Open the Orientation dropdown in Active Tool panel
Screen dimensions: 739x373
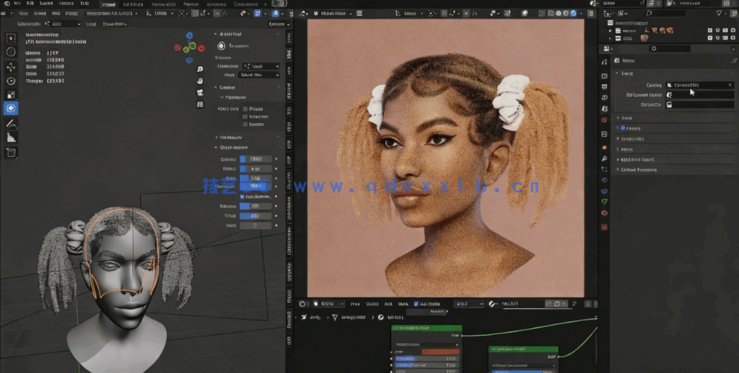point(261,66)
